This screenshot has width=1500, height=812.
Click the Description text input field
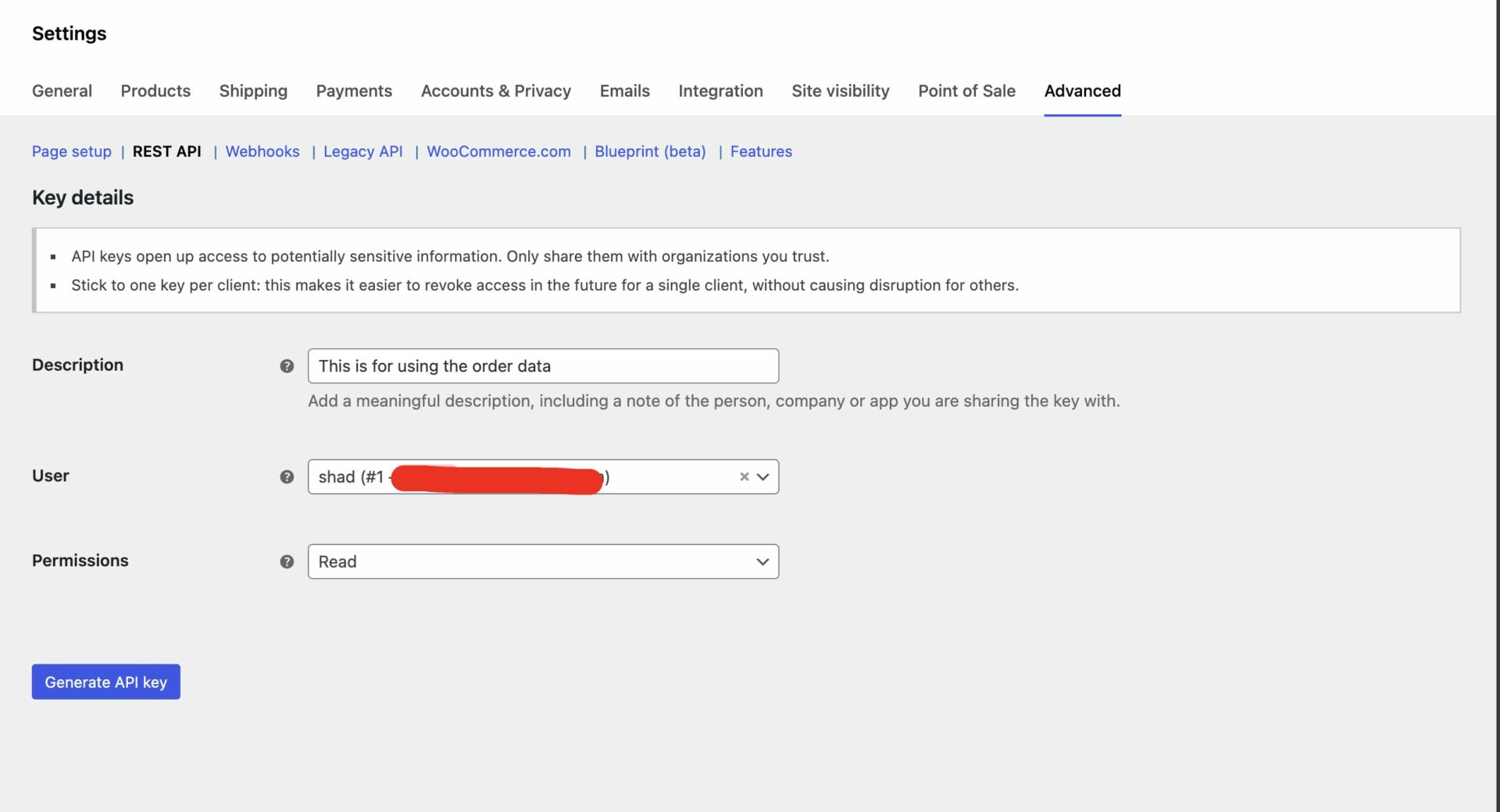543,365
